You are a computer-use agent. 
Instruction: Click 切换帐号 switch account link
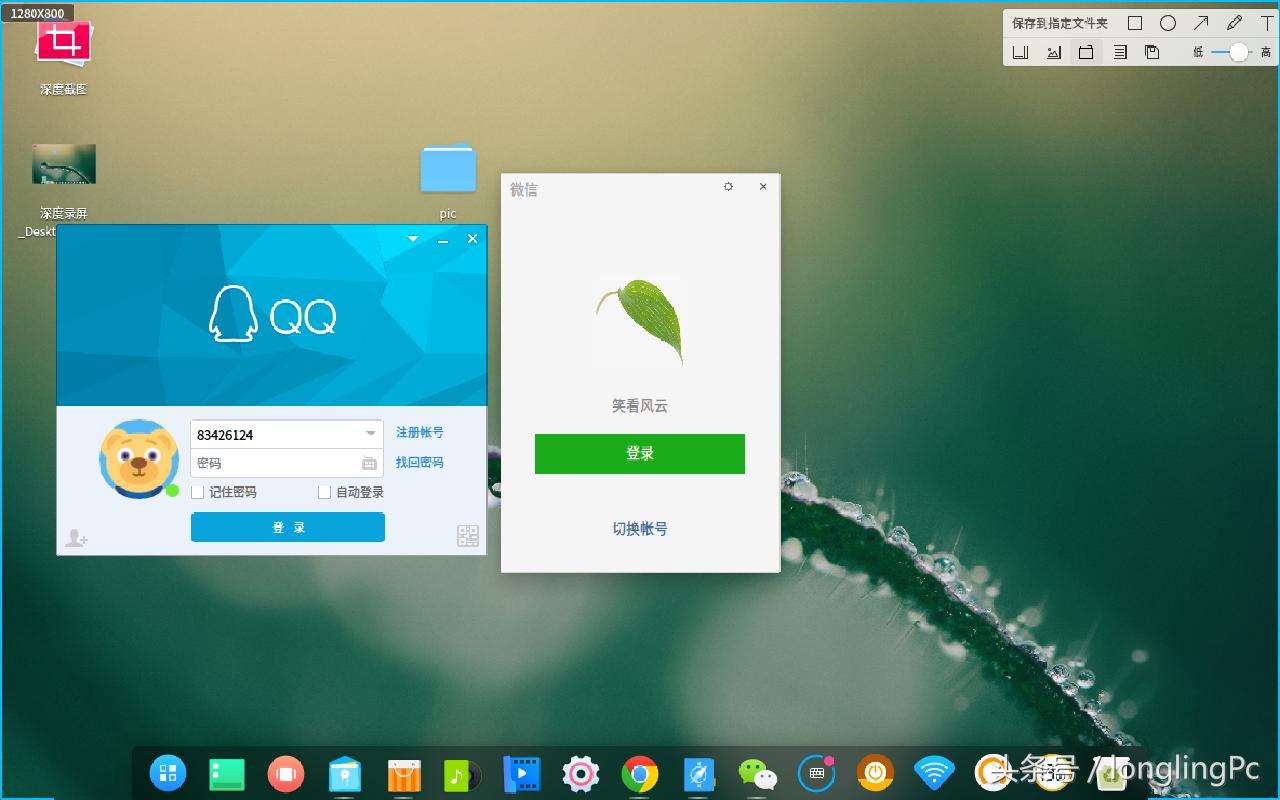pos(639,528)
